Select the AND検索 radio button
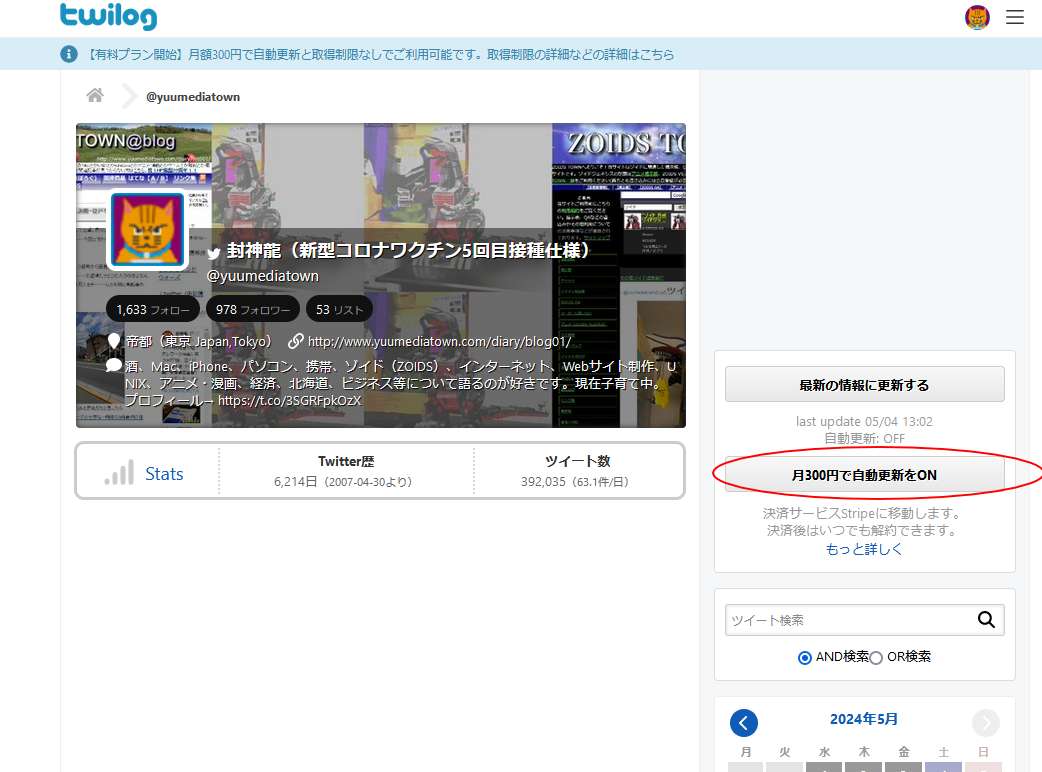Image resolution: width=1042 pixels, height=772 pixels. coord(804,657)
